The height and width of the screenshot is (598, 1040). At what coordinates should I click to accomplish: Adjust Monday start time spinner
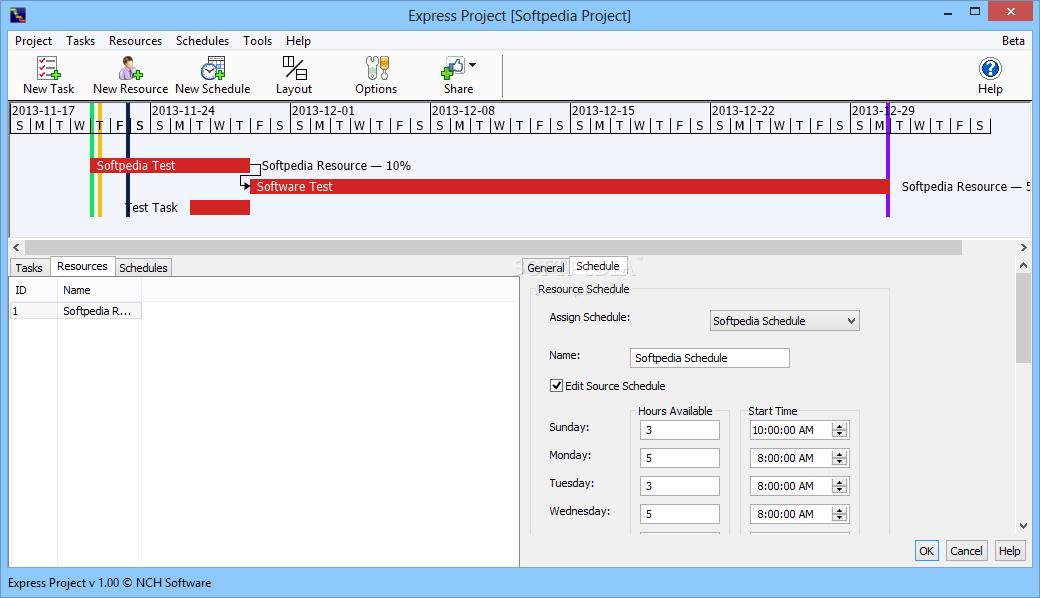tap(840, 457)
